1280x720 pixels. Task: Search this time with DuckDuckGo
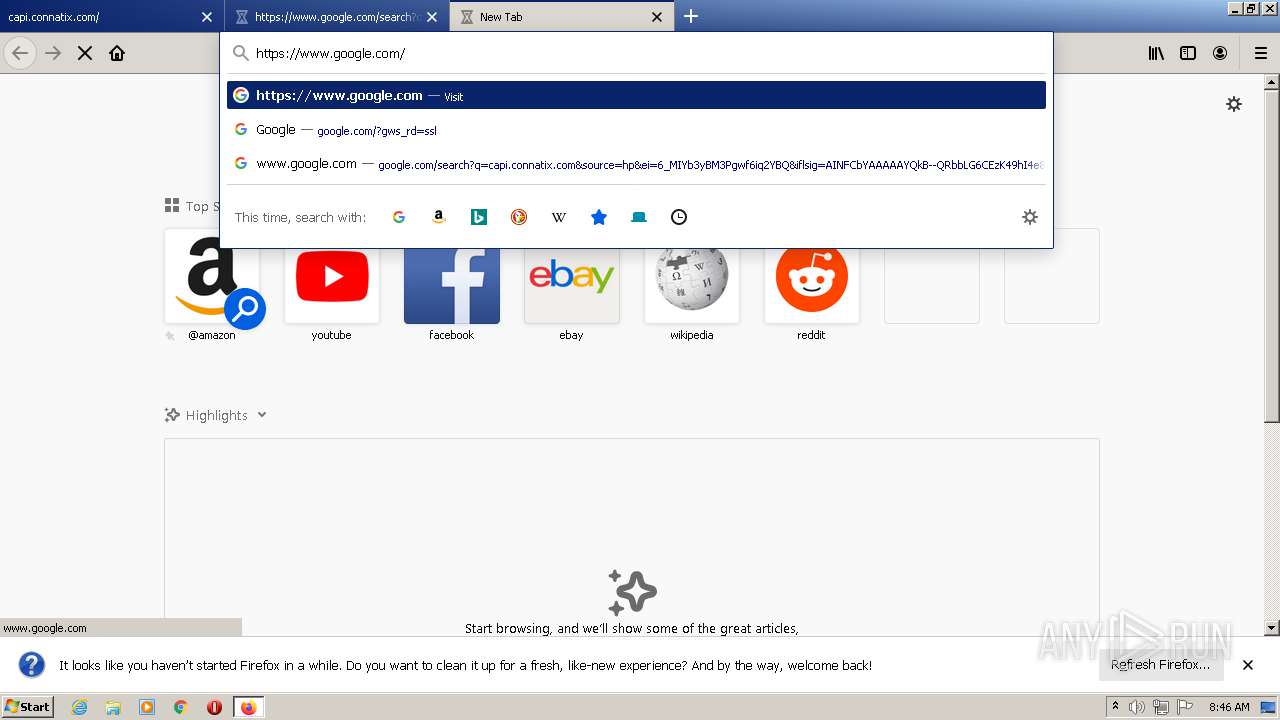[x=519, y=217]
